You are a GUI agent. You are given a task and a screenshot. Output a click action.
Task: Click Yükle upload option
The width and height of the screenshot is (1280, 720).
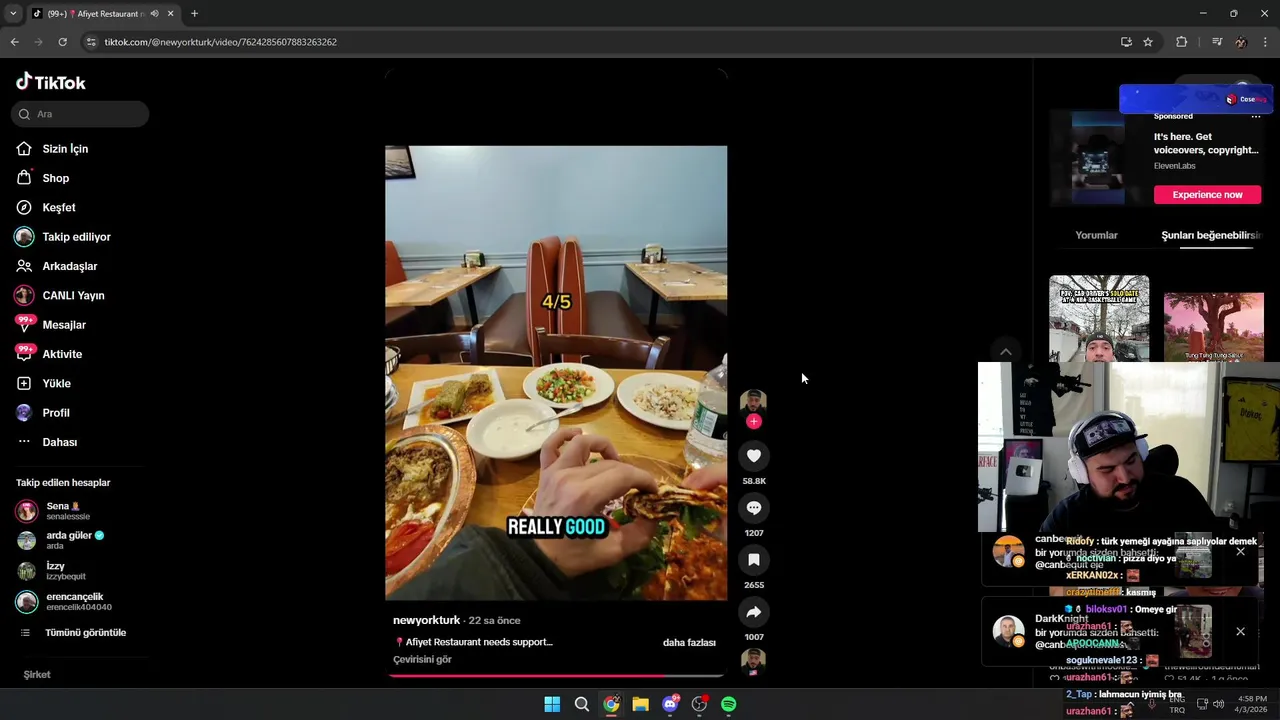click(56, 383)
